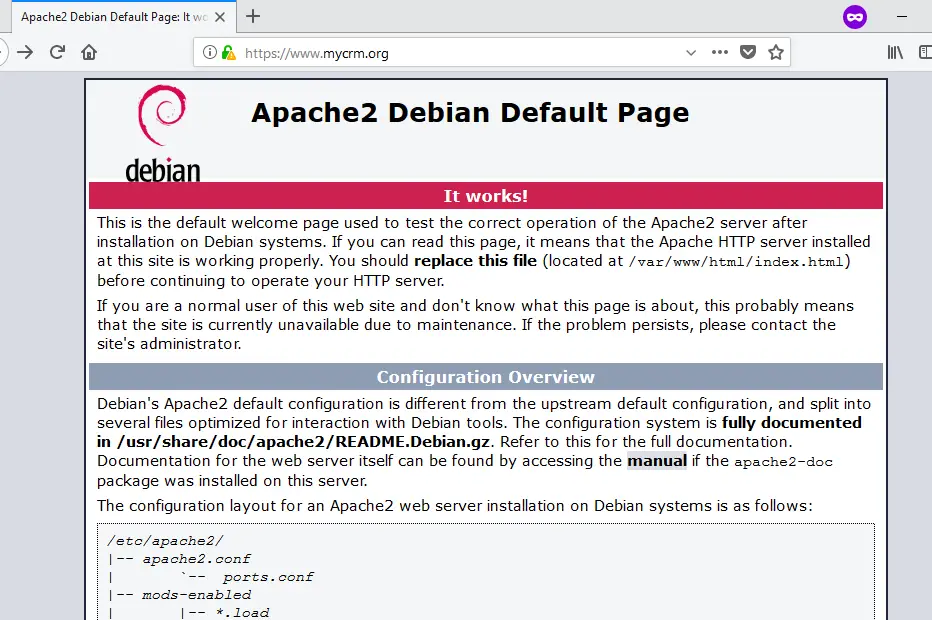
Task: Click the /etc/apache2/ line in tree
Action: click(x=165, y=541)
